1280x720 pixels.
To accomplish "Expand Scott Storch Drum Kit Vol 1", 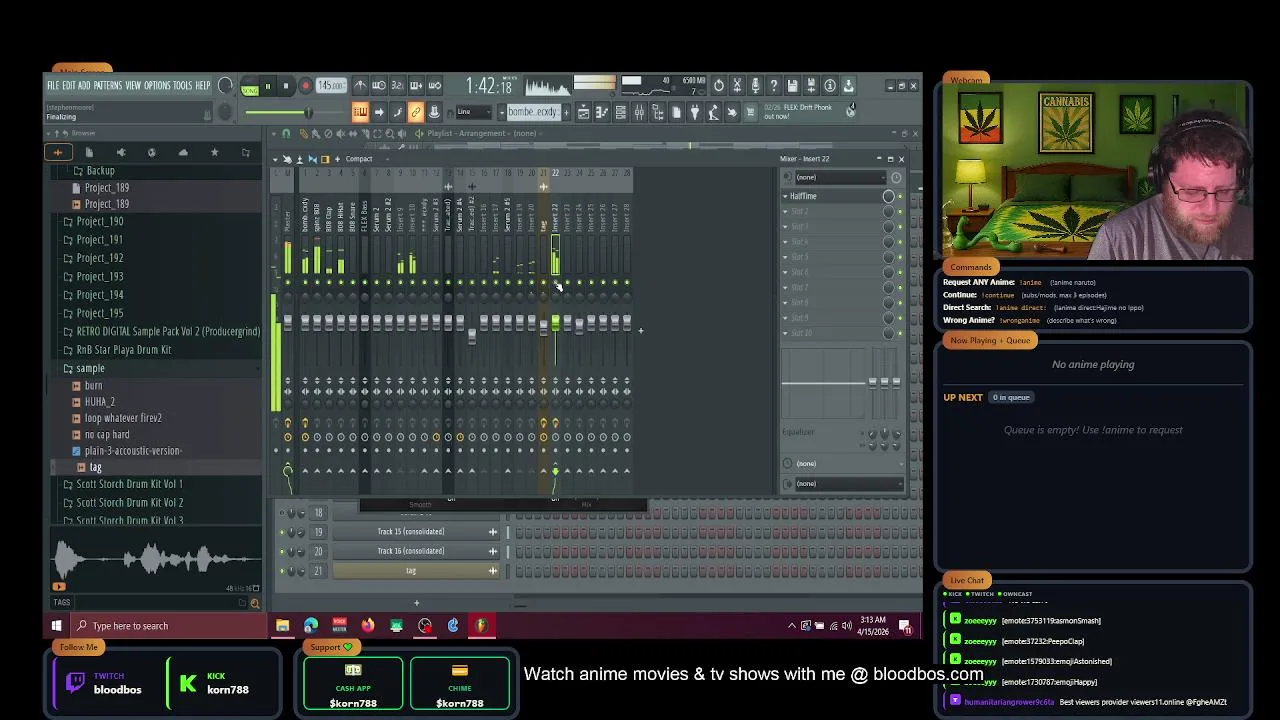I will (130, 484).
